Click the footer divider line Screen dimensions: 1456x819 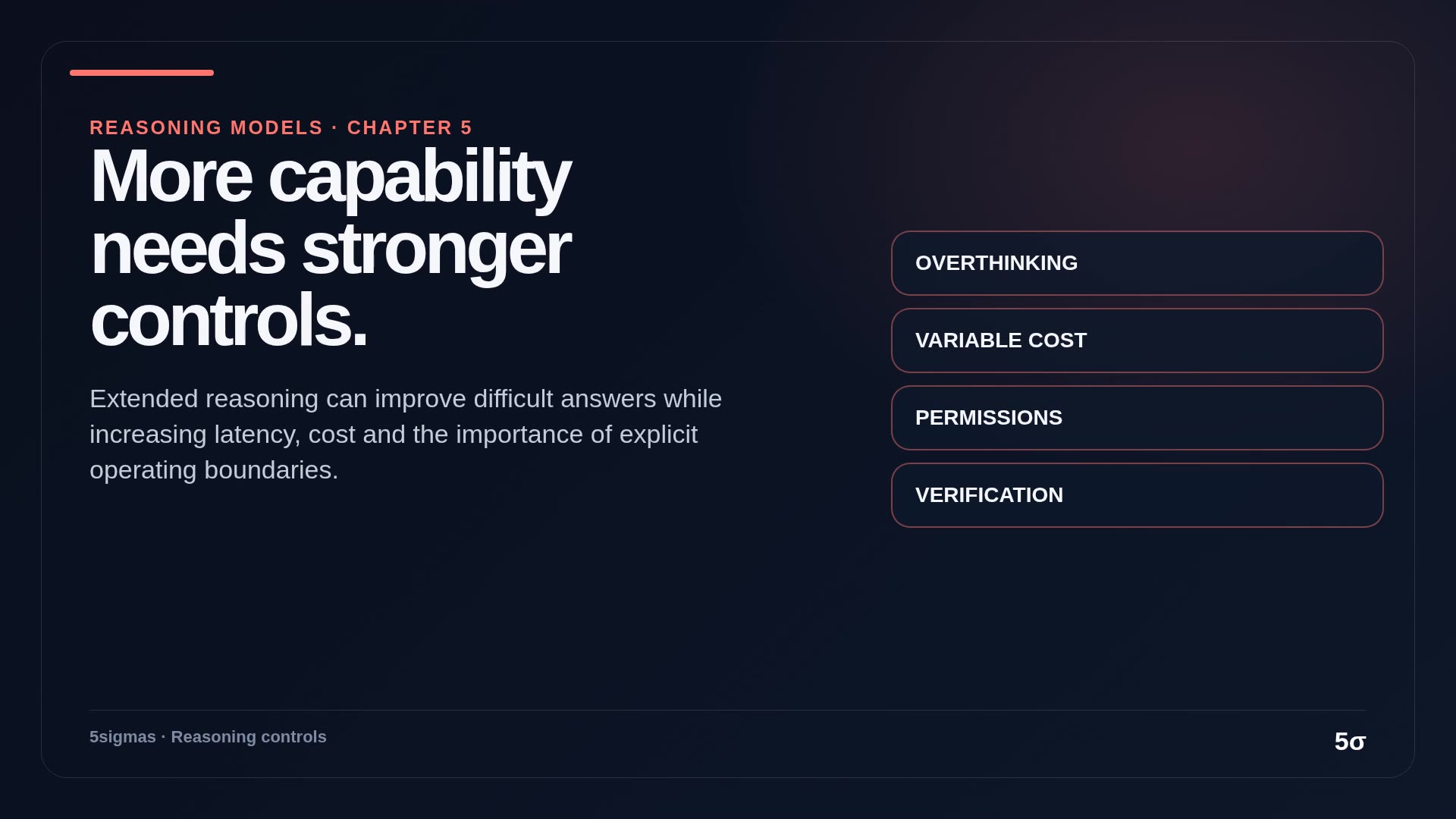tap(728, 710)
